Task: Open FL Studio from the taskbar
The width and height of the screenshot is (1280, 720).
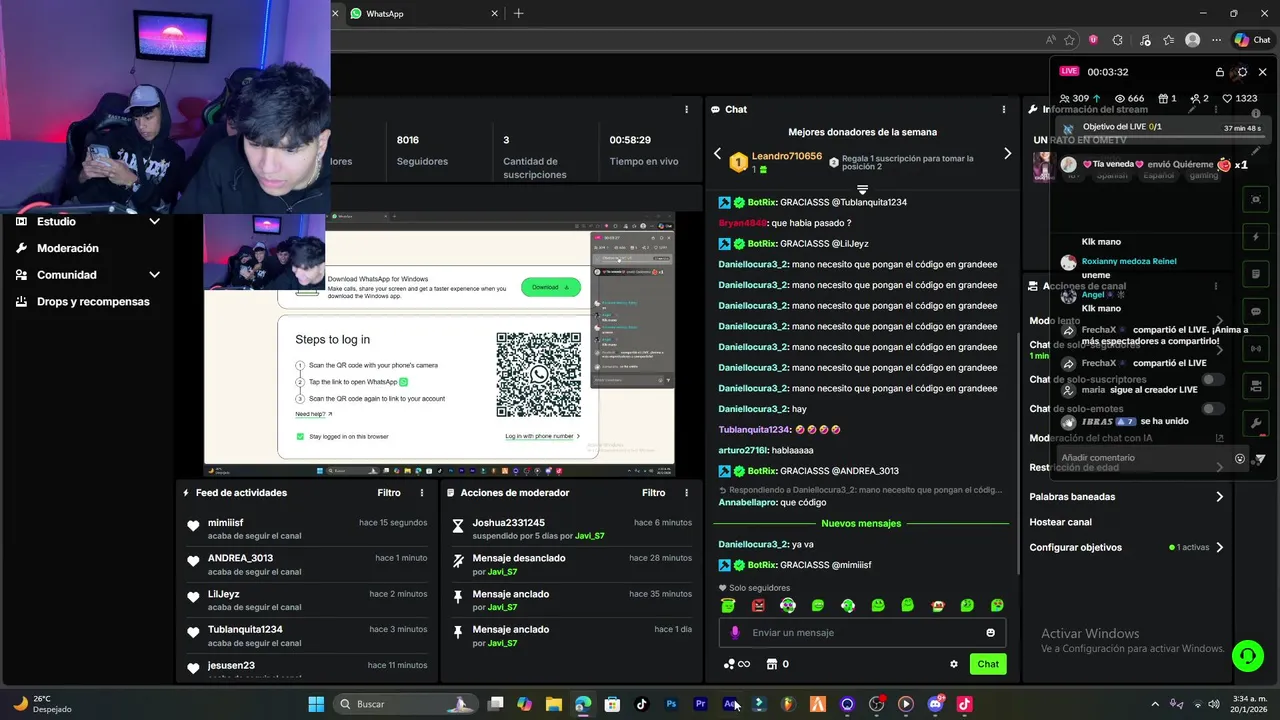Action: coord(788,704)
